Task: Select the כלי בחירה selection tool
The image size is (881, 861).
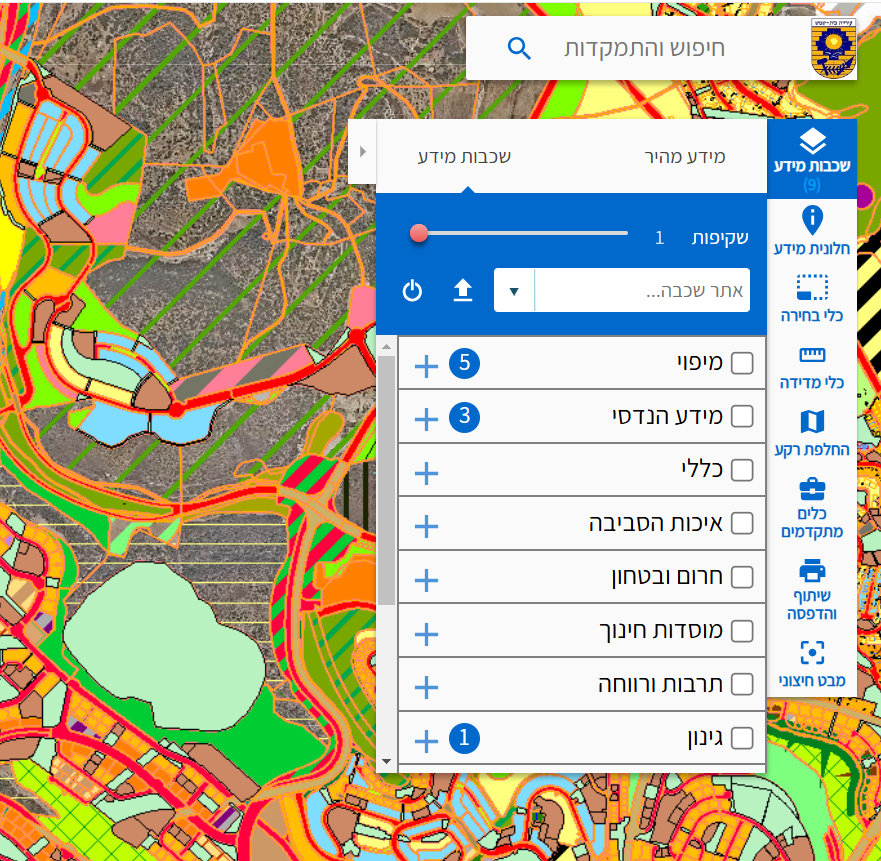Action: tap(812, 298)
